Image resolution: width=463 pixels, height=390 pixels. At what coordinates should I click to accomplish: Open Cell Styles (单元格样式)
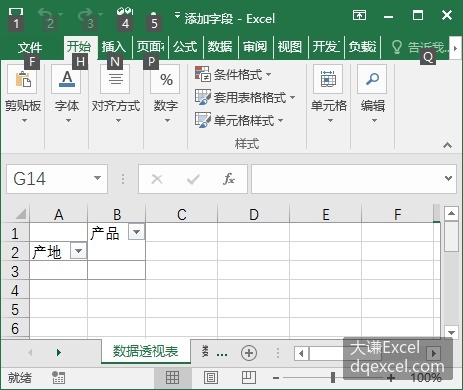click(239, 120)
